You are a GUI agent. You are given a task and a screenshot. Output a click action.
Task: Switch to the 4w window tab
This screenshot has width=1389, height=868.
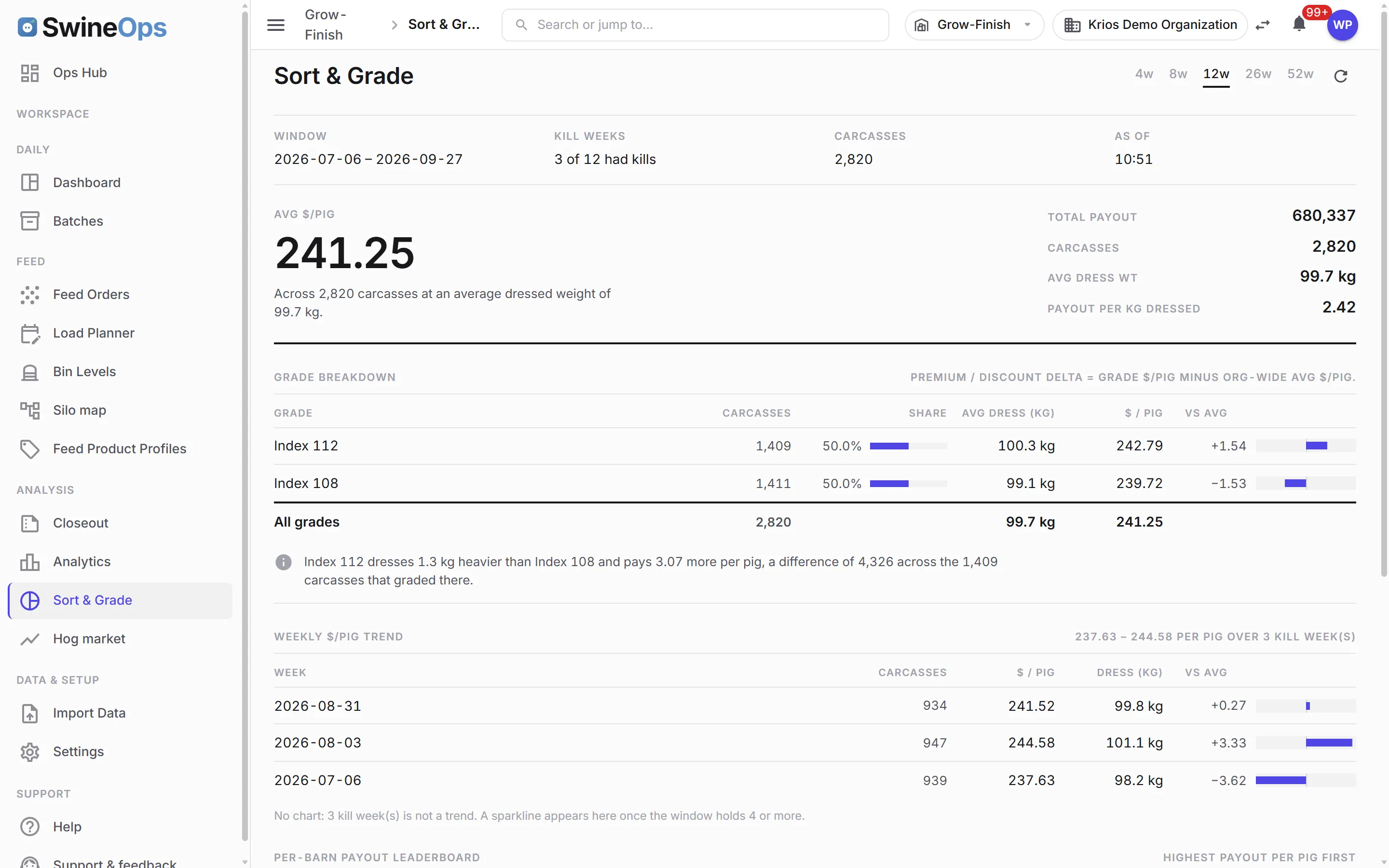(1144, 74)
